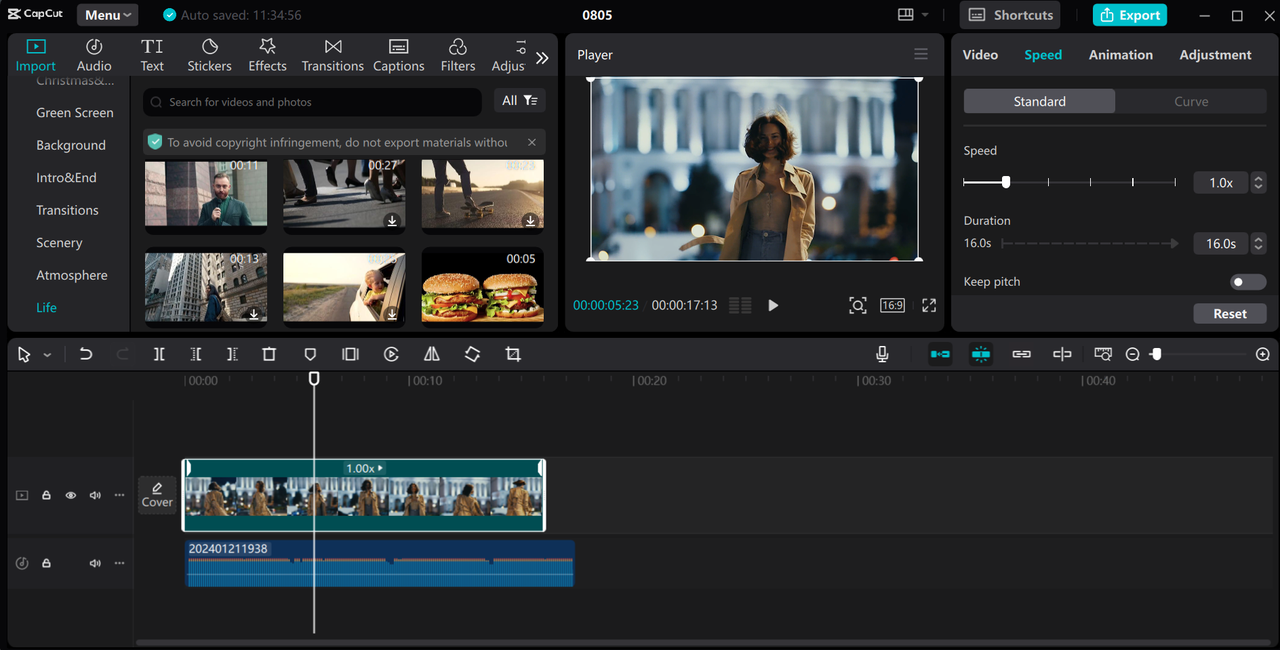Toggle main track magnet
This screenshot has height=650, width=1280.
pos(940,354)
